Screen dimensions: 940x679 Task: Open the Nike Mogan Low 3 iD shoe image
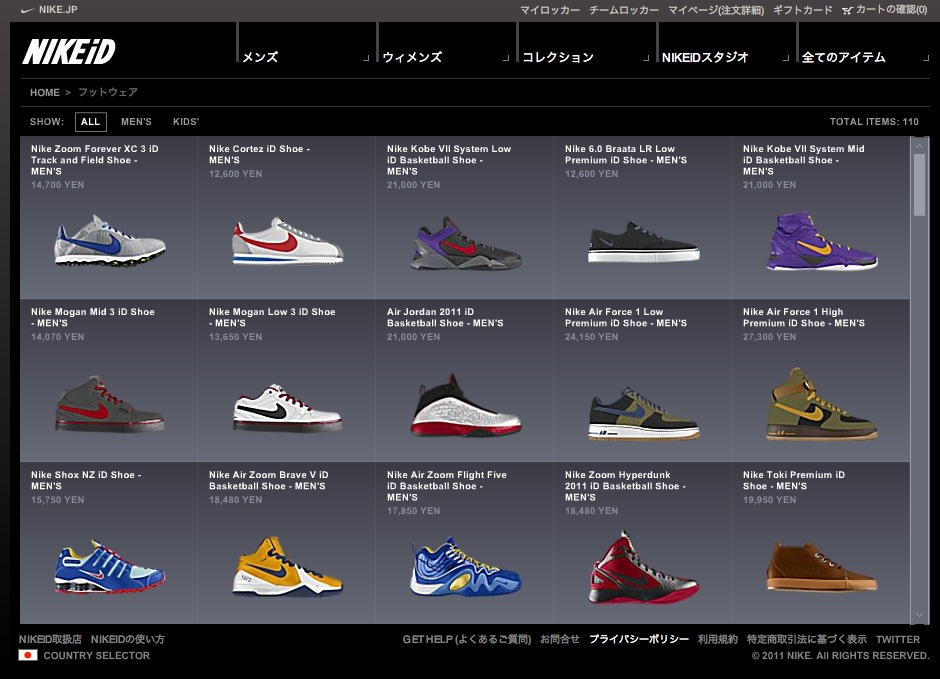288,408
